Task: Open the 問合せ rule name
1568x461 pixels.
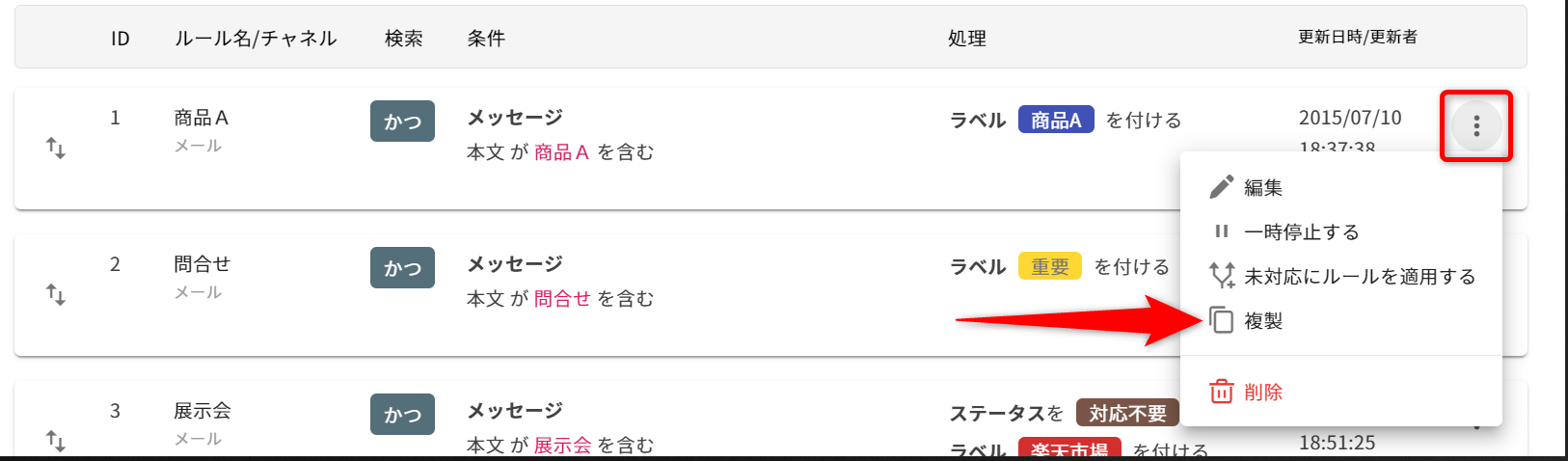Action: pos(202,264)
